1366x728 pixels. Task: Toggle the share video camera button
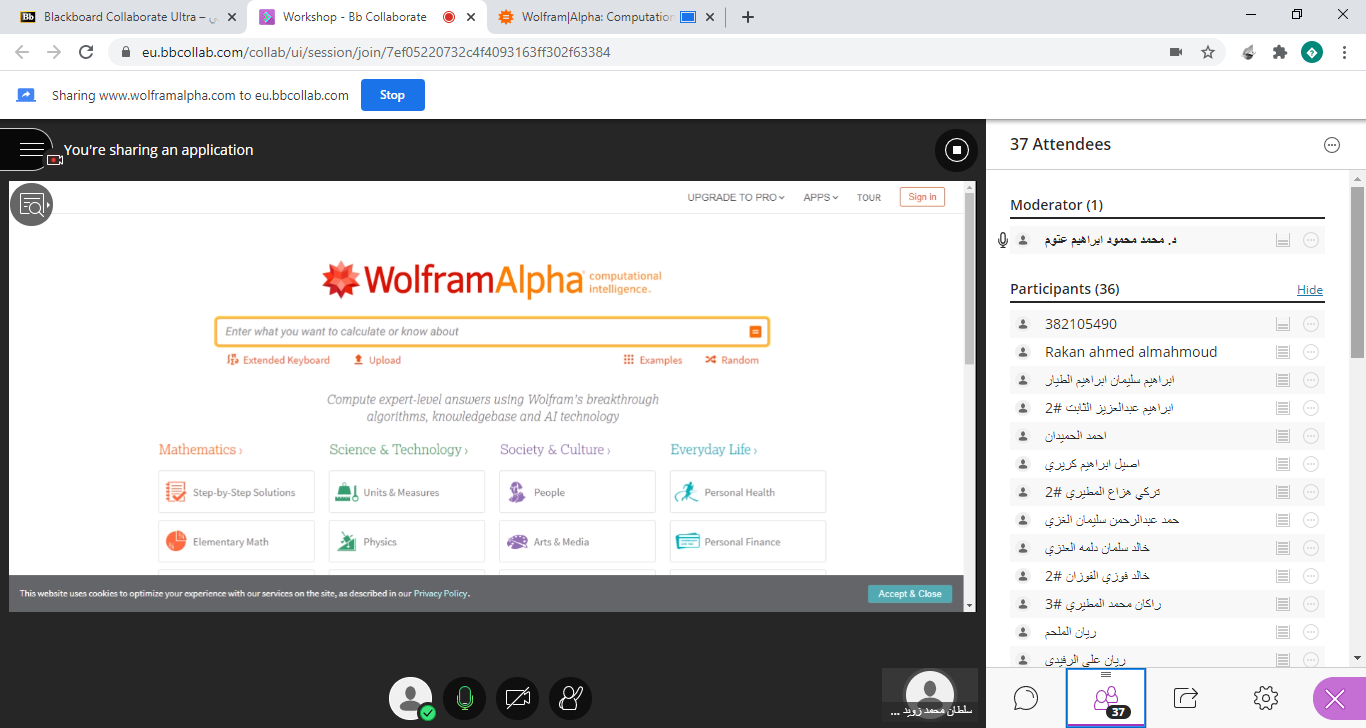point(517,698)
